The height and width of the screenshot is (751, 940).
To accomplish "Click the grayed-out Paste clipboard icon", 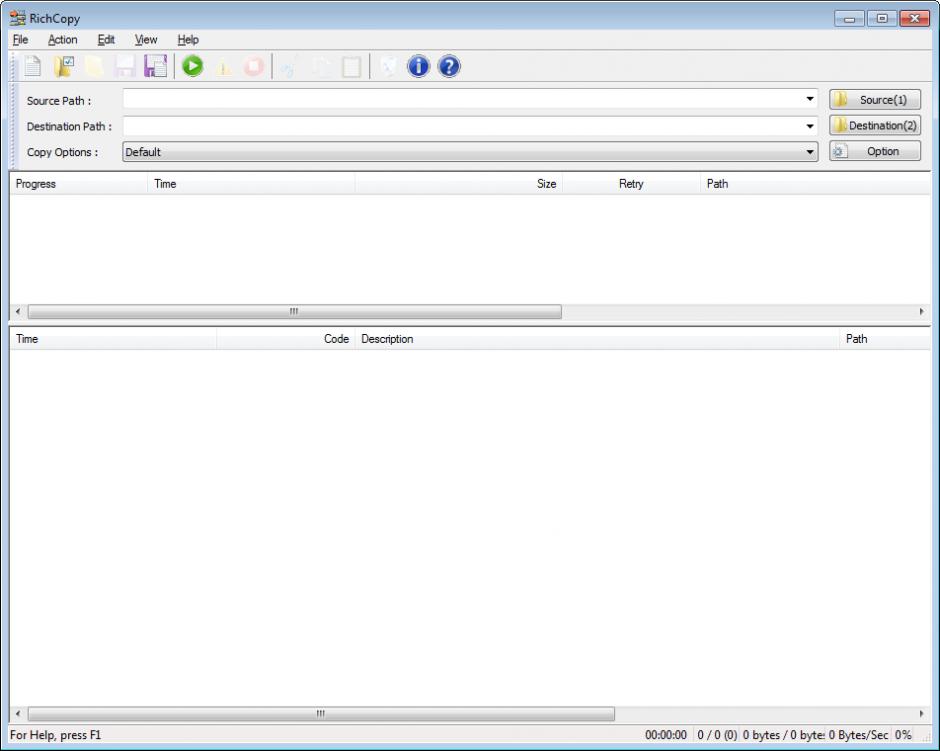I will click(x=351, y=67).
